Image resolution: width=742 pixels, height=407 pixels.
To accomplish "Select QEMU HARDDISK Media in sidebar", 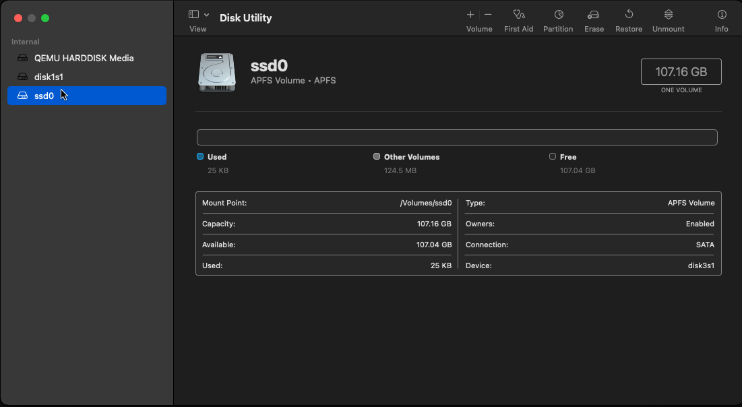I will point(87,58).
